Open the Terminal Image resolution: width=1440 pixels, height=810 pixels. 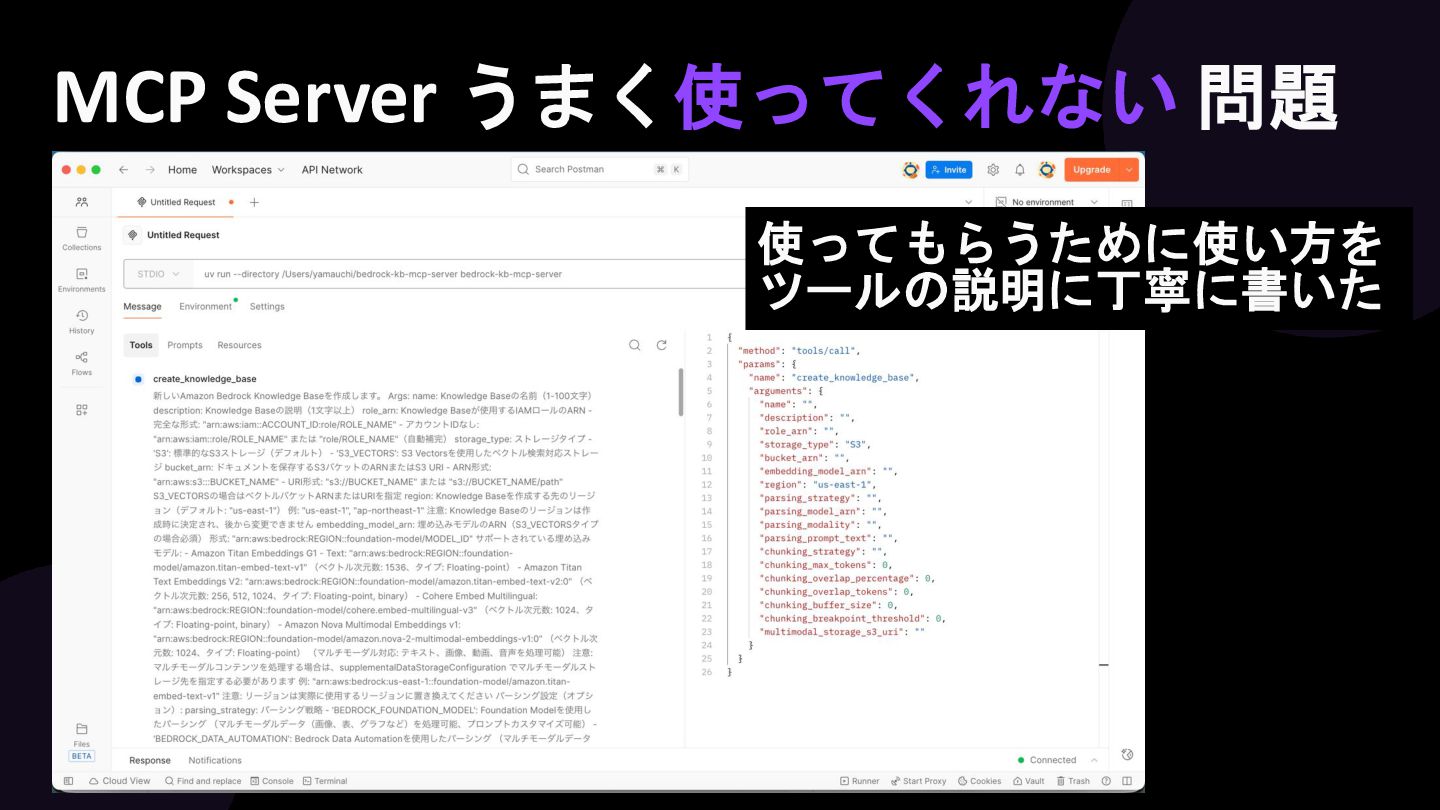pyautogui.click(x=325, y=781)
